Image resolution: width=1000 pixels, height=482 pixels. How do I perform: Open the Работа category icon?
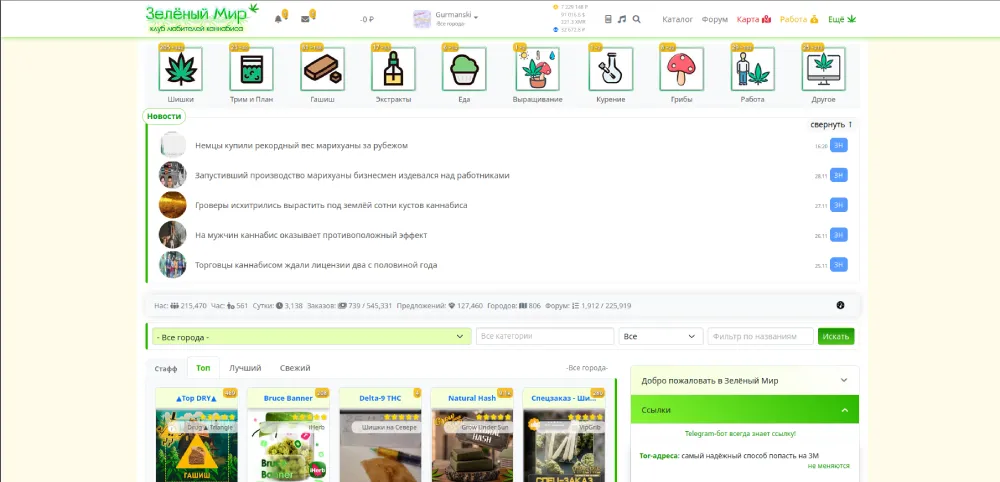tap(752, 70)
